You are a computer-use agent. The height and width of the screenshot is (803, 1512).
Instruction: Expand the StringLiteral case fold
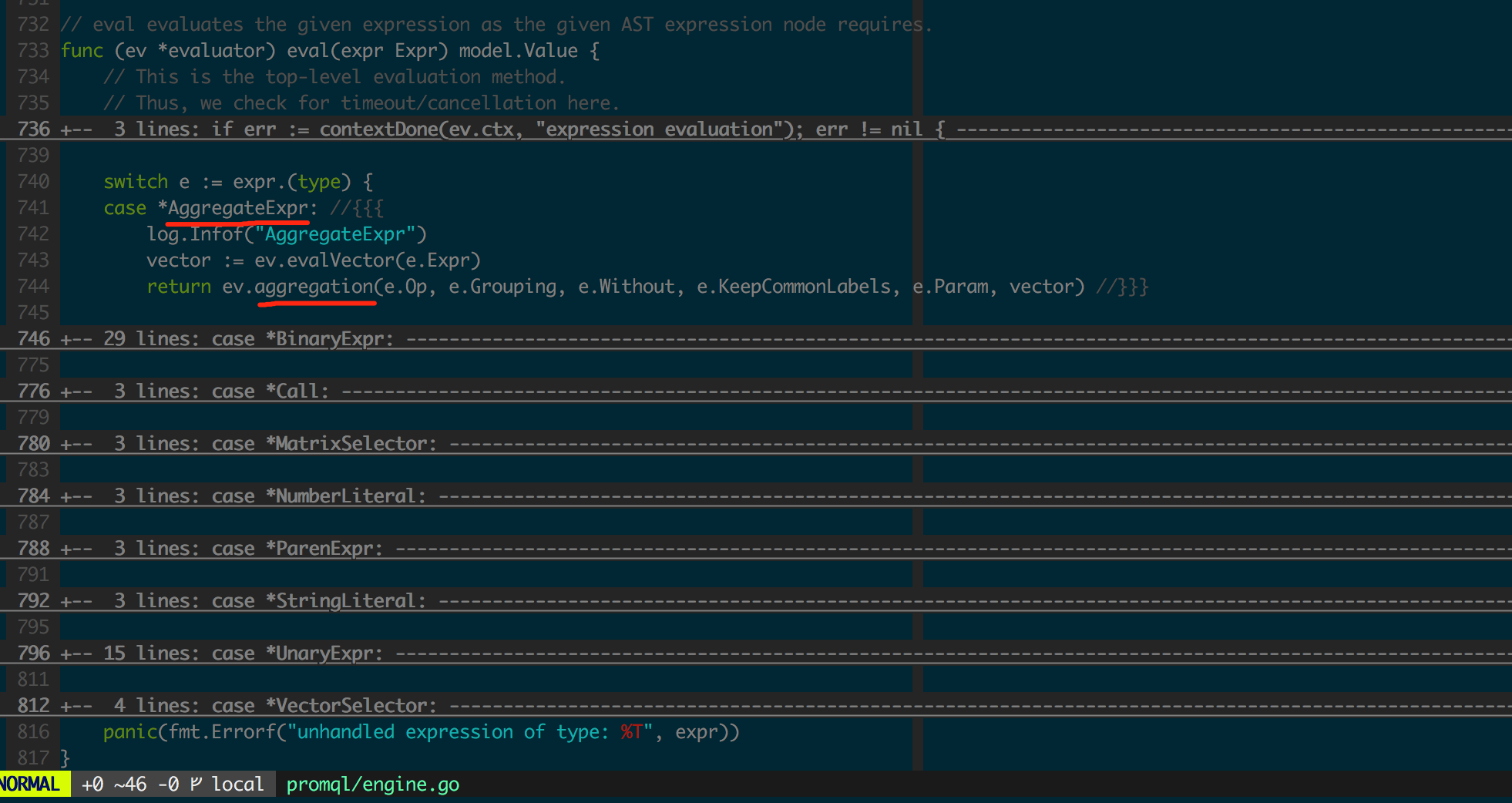(x=270, y=601)
